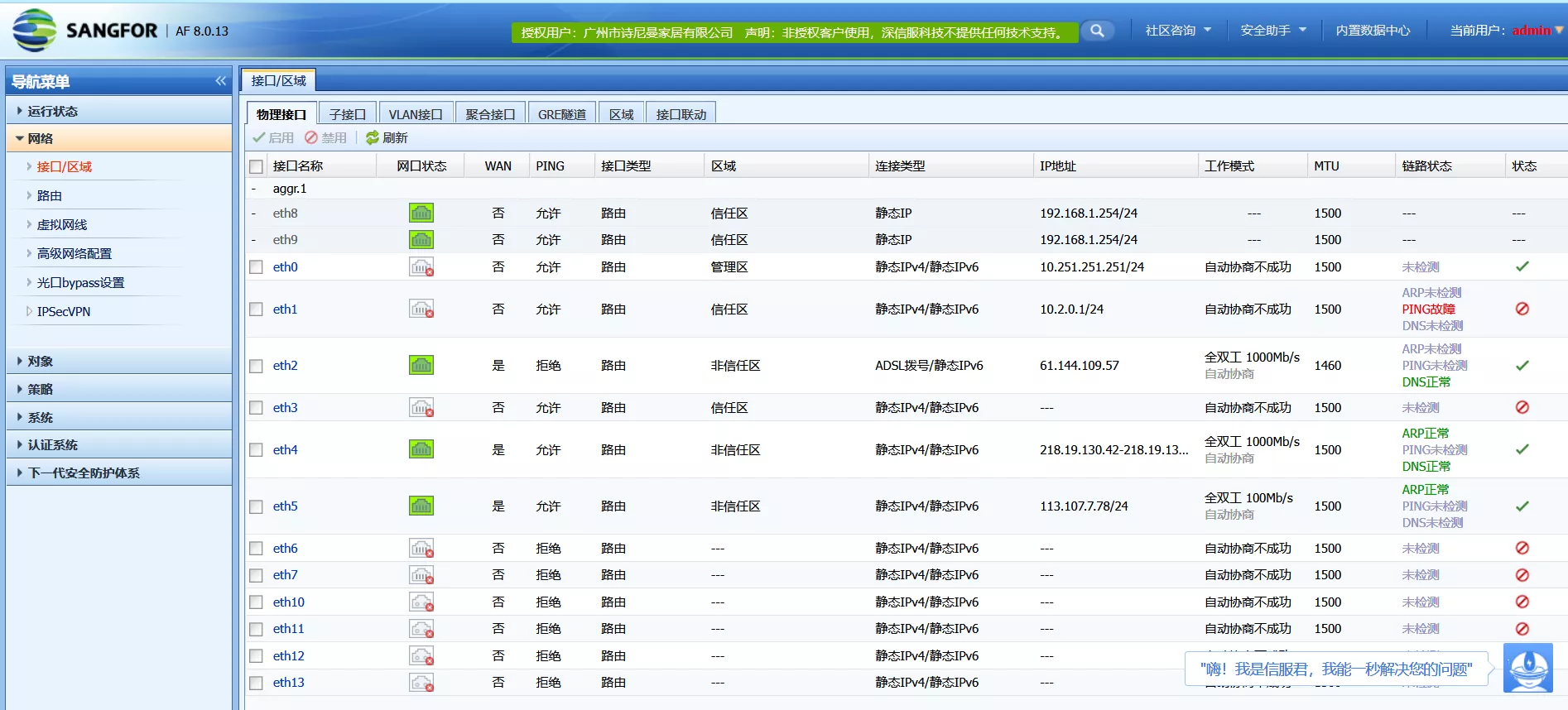Select 路由 in the network tree

click(x=50, y=195)
